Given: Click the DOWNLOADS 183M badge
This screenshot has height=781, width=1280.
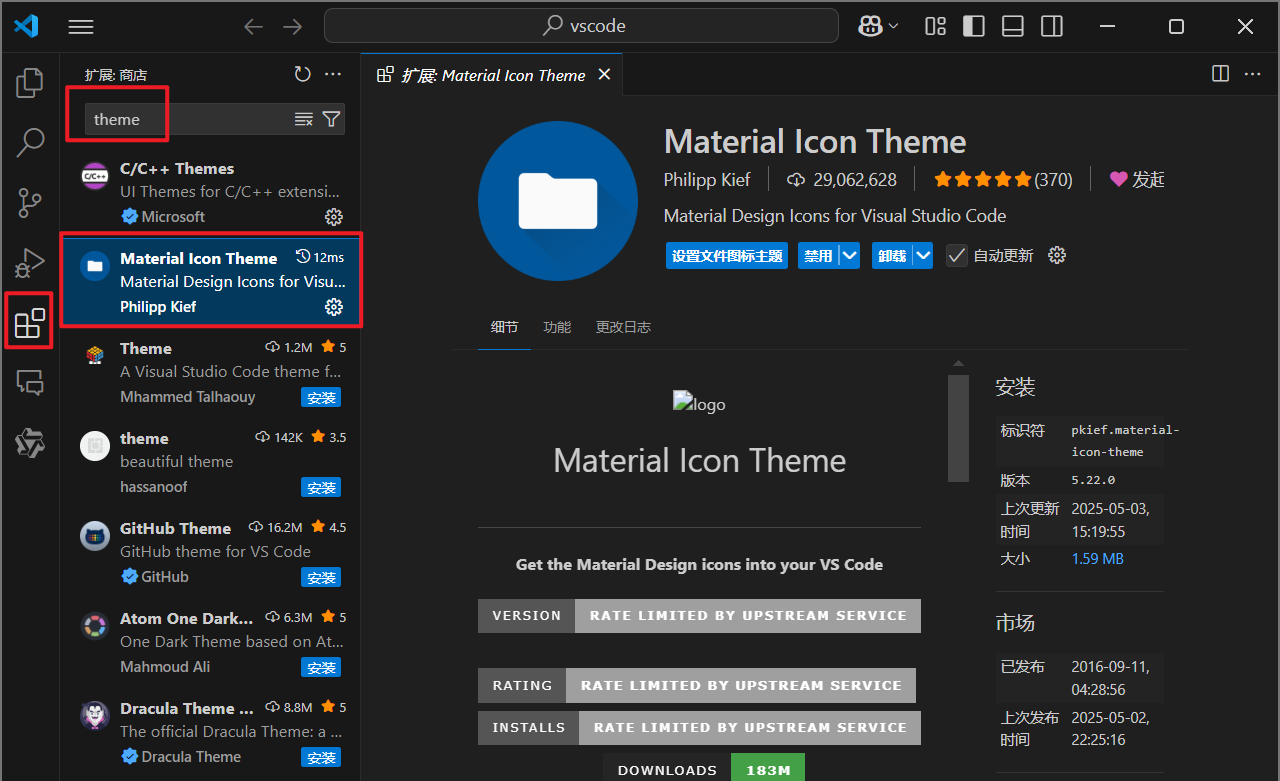Looking at the screenshot, I should 703,768.
